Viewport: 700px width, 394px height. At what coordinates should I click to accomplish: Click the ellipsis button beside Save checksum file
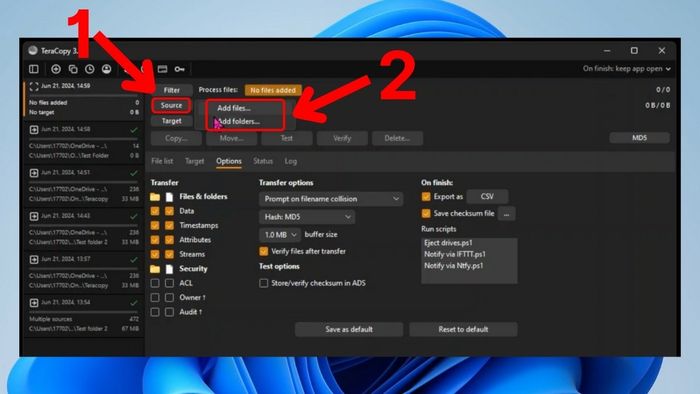(x=506, y=214)
